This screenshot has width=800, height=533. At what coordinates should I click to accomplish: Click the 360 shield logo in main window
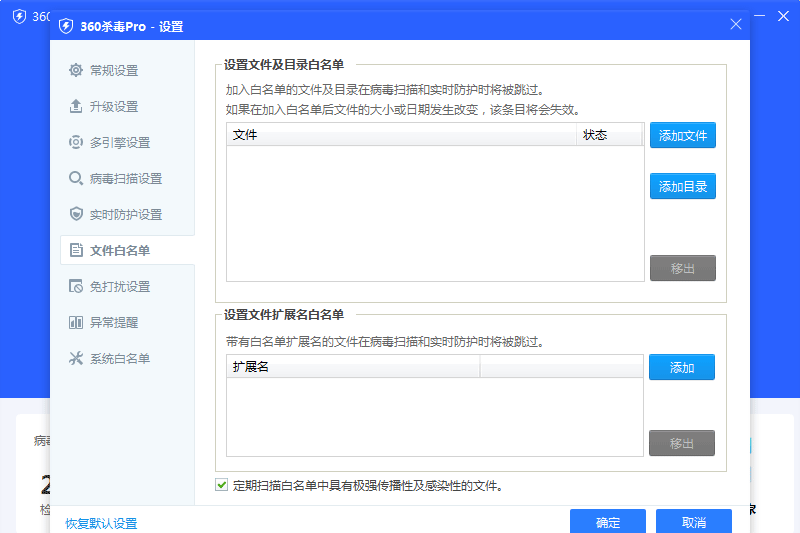click(x=19, y=16)
